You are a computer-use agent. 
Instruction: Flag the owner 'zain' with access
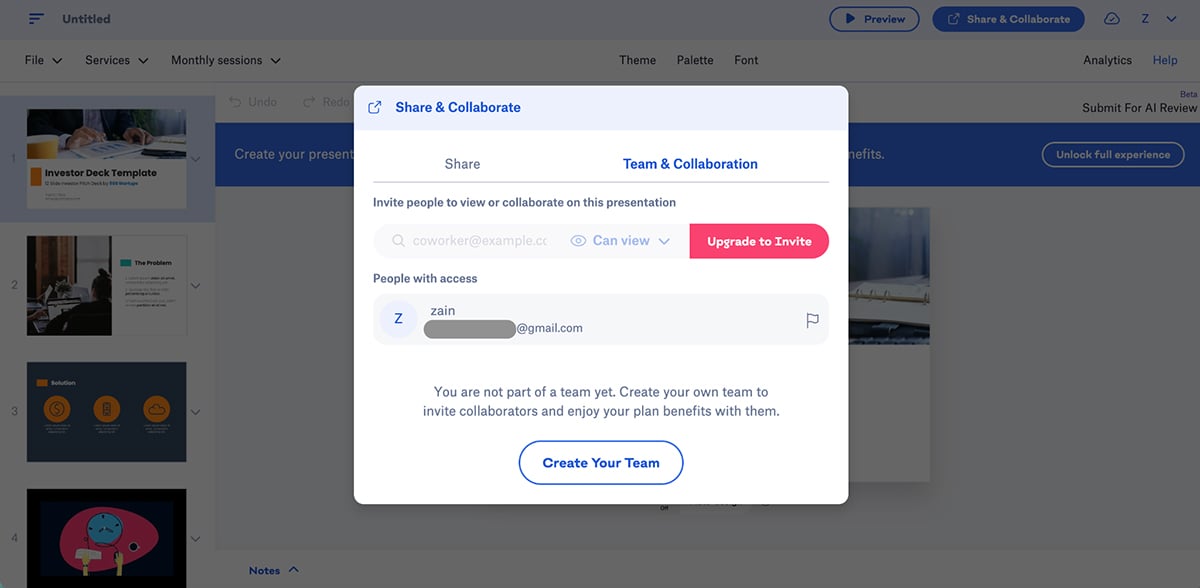(x=812, y=318)
